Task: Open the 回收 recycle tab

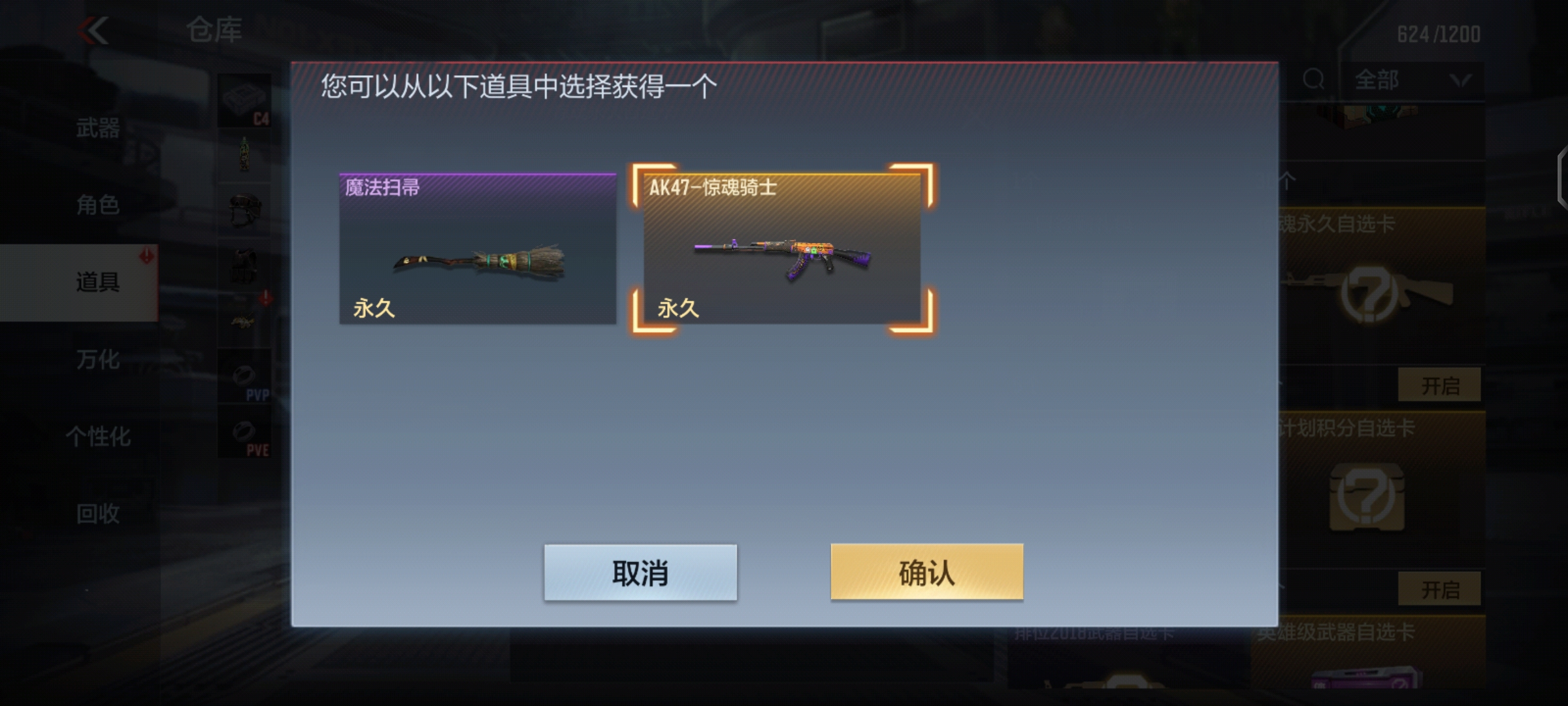Action: click(98, 514)
